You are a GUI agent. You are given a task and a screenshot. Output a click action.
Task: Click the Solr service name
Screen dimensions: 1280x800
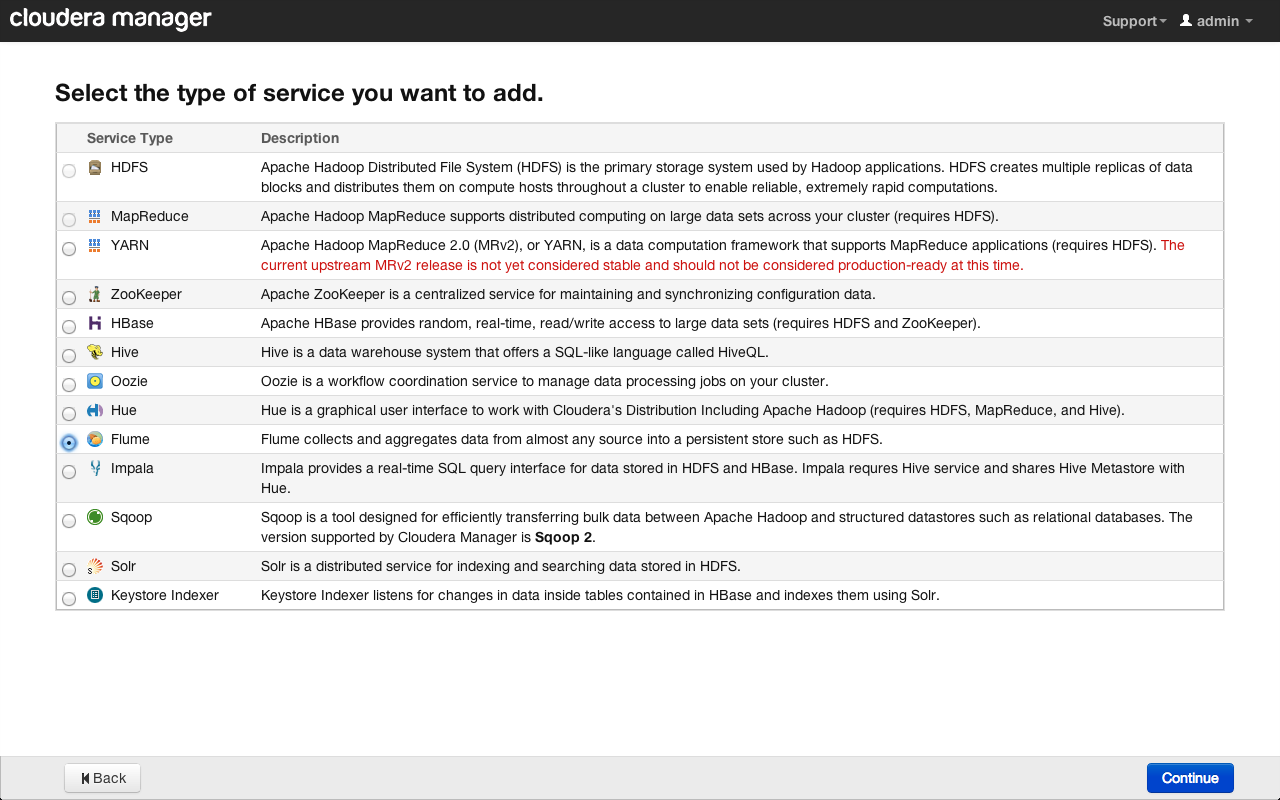click(x=123, y=566)
